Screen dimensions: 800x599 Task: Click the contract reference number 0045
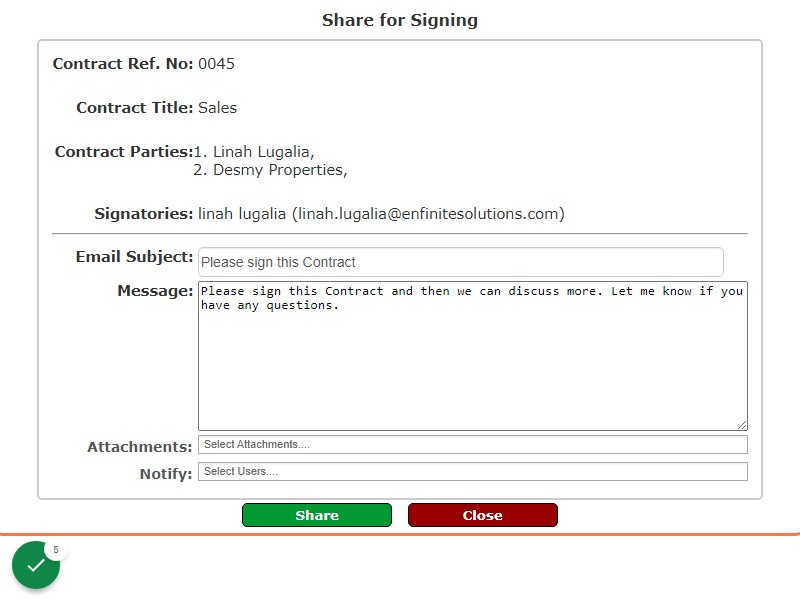(216, 64)
